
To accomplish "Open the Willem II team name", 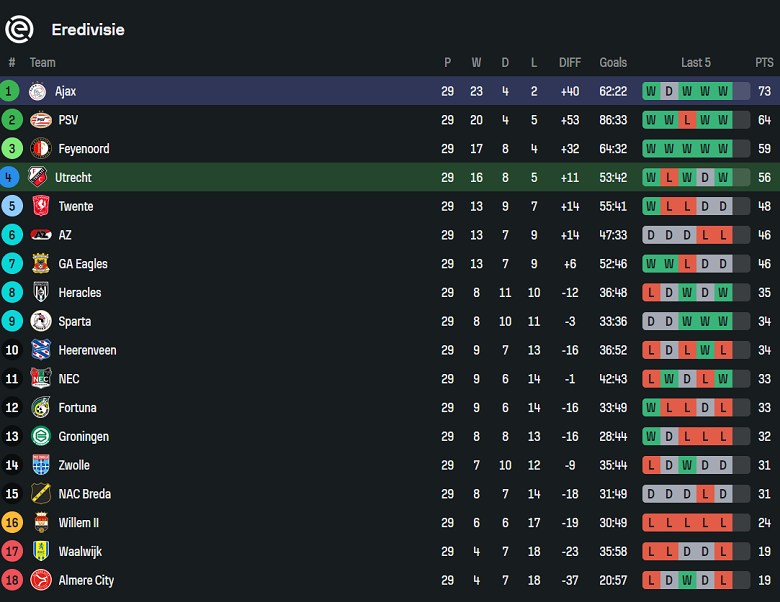I will click(79, 523).
